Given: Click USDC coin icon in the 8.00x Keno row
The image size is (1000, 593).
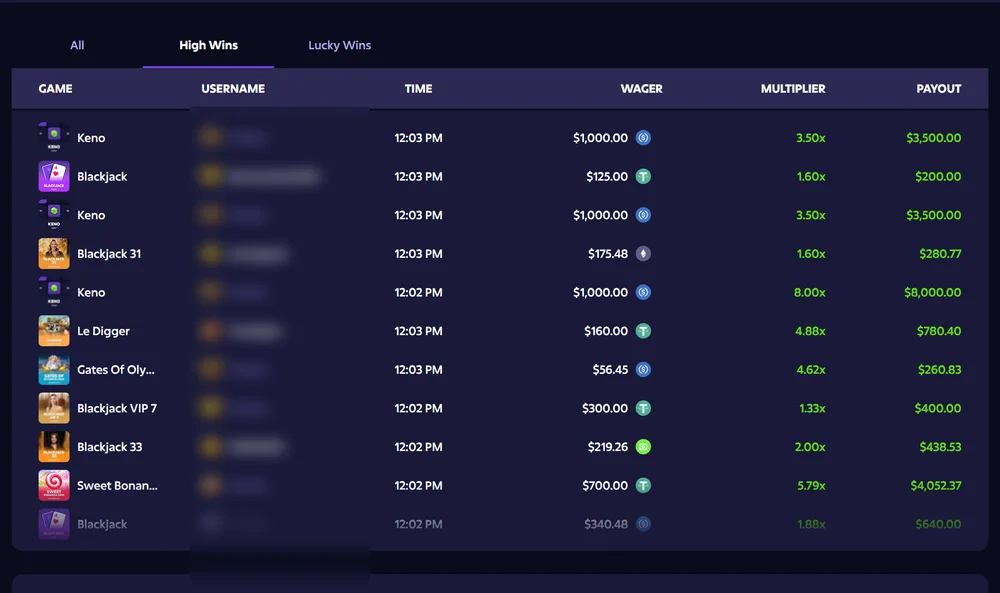Looking at the screenshot, I should point(643,293).
